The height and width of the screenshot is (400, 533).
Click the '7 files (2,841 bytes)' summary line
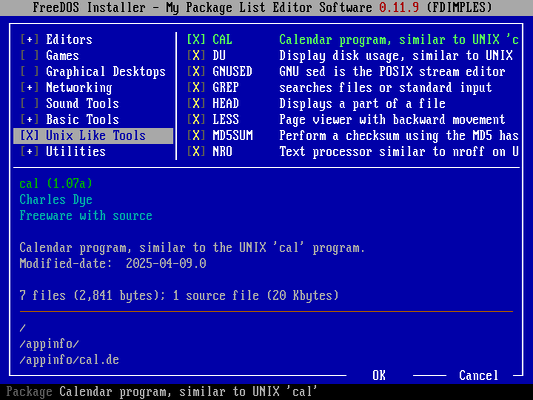(179, 296)
